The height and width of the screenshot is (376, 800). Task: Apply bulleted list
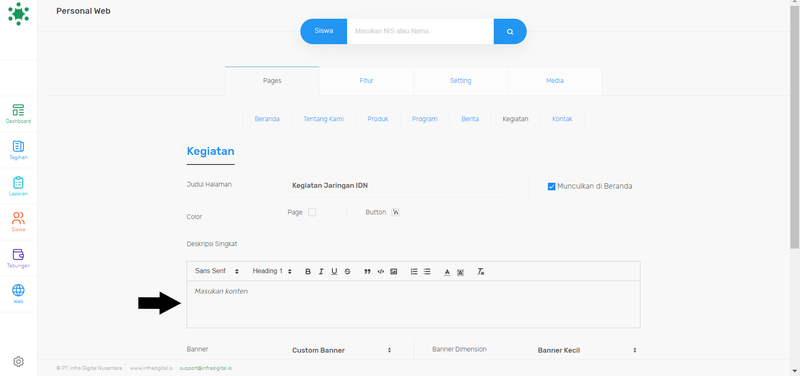click(x=427, y=271)
